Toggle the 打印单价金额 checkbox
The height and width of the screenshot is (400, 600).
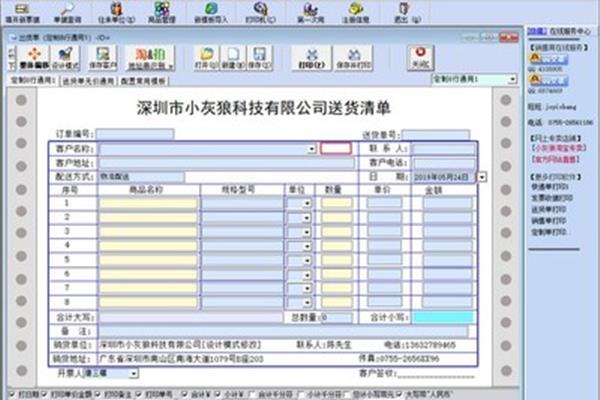44,394
